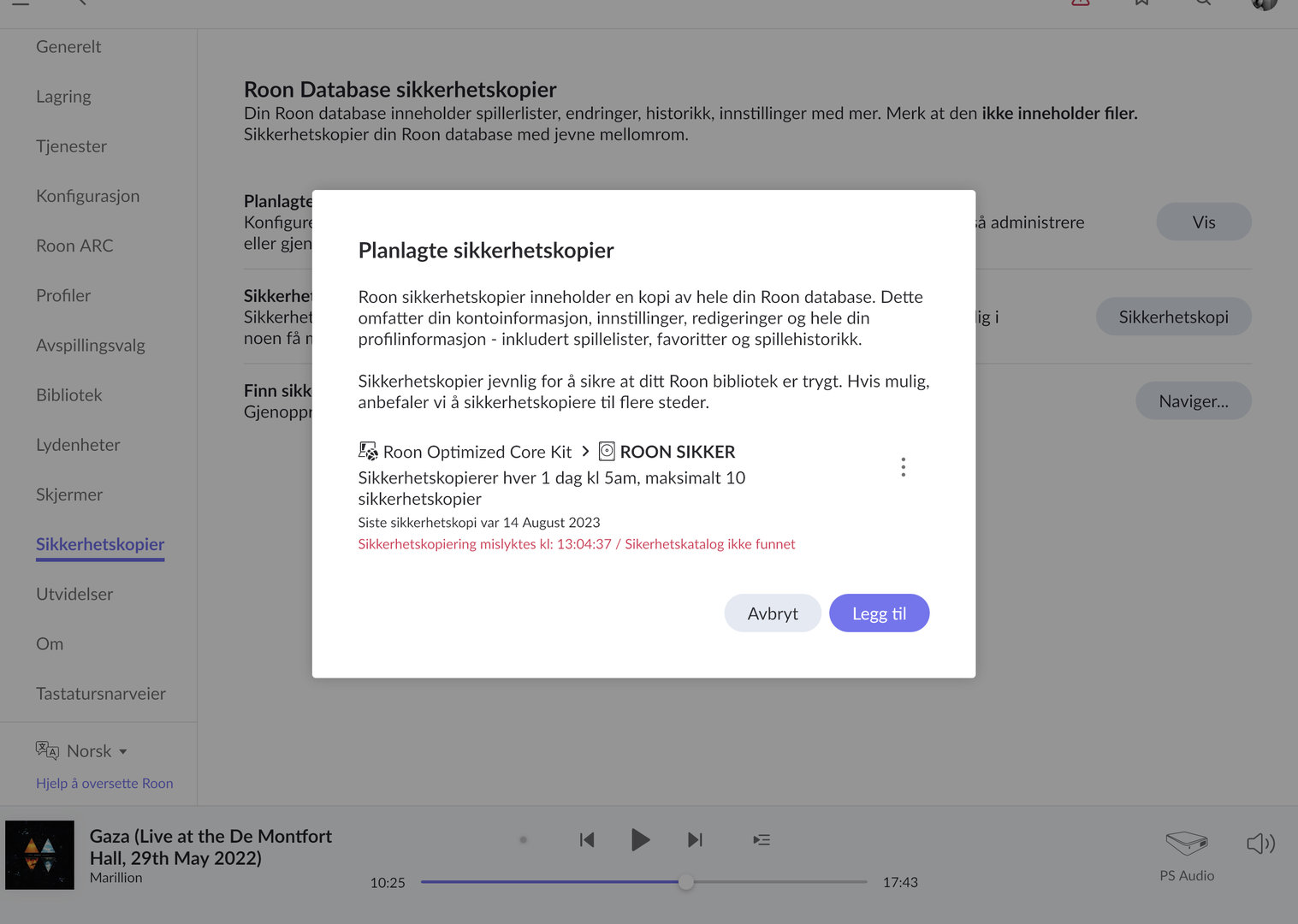Skip to the next track
The height and width of the screenshot is (924, 1298).
click(695, 840)
